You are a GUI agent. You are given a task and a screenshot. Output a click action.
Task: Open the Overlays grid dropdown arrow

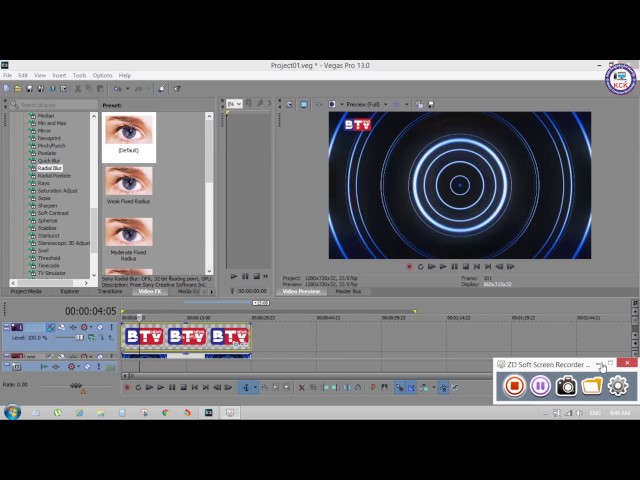[406, 104]
